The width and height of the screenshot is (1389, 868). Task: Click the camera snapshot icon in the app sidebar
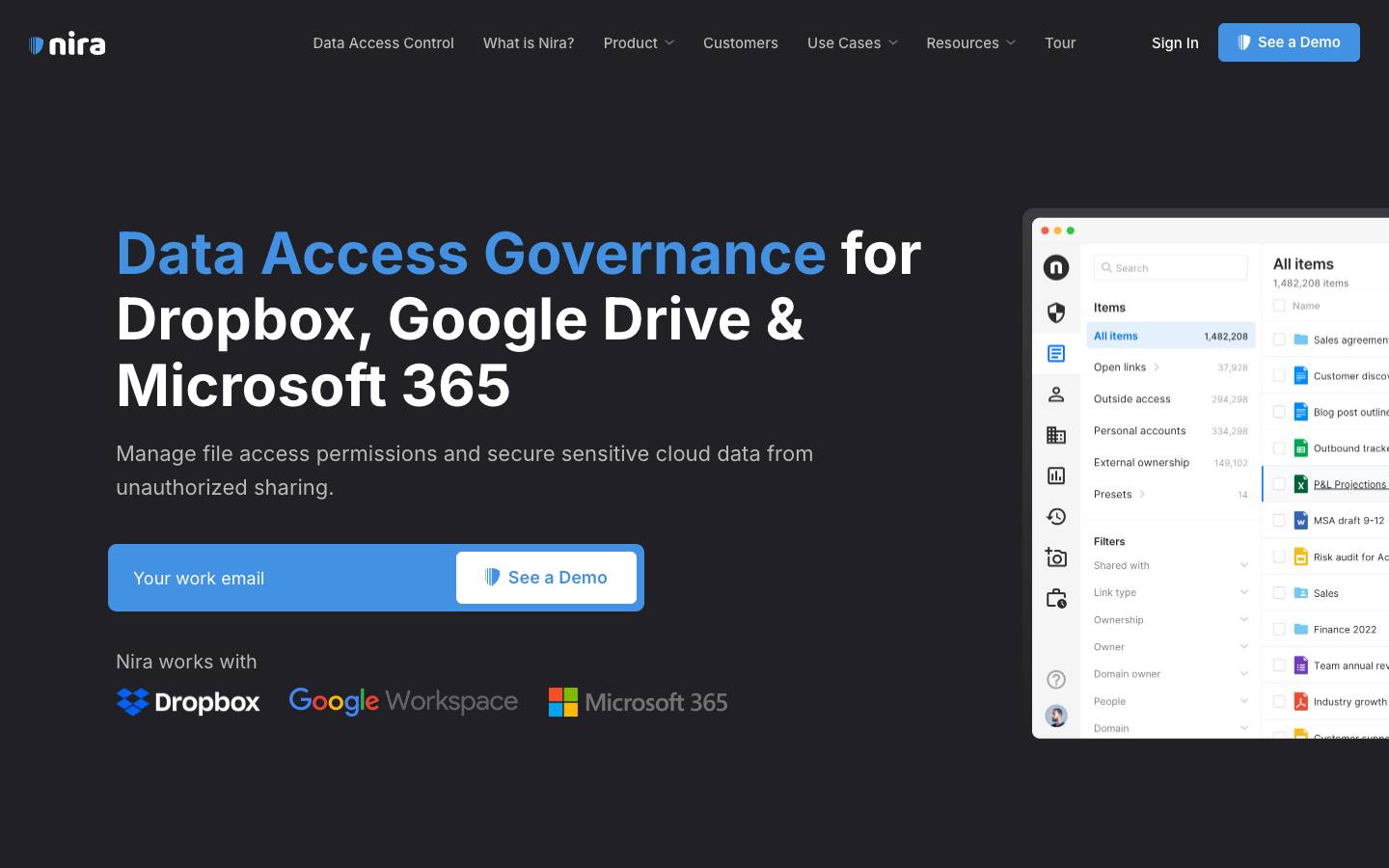click(x=1056, y=557)
